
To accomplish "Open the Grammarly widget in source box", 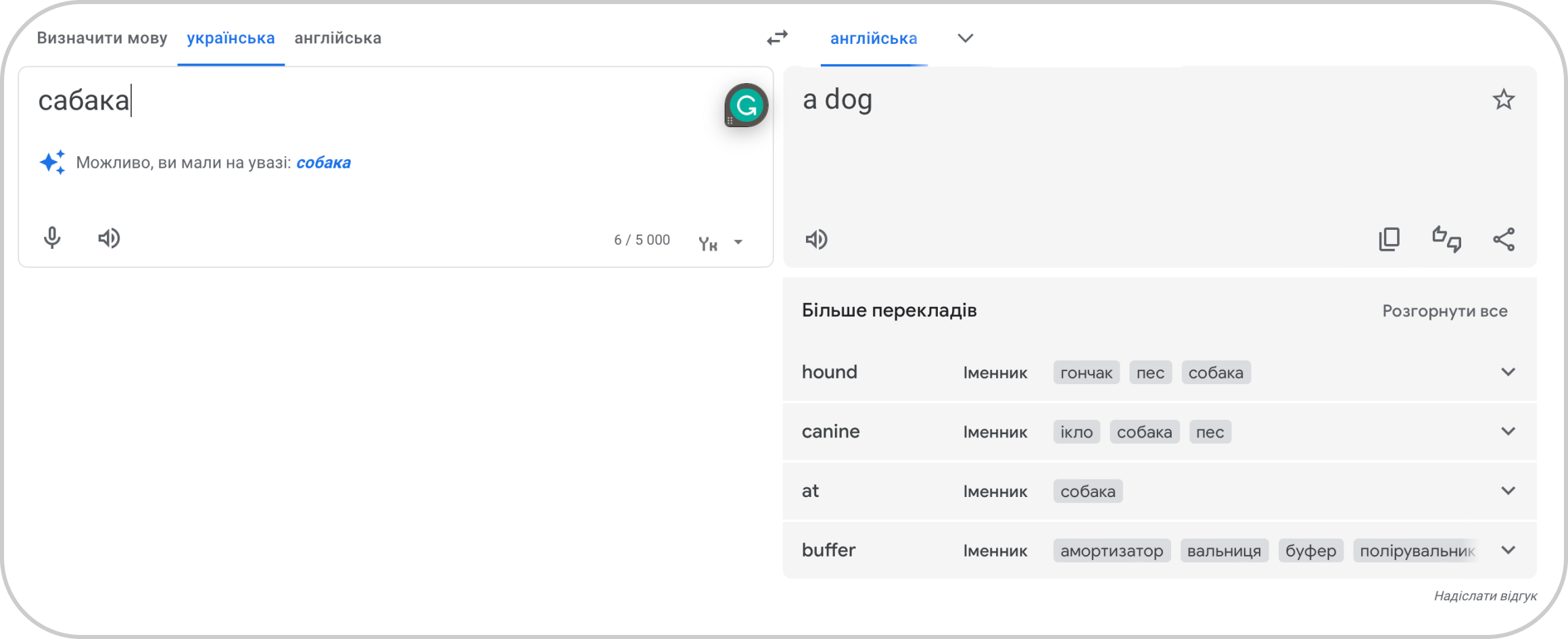I will coord(746,105).
